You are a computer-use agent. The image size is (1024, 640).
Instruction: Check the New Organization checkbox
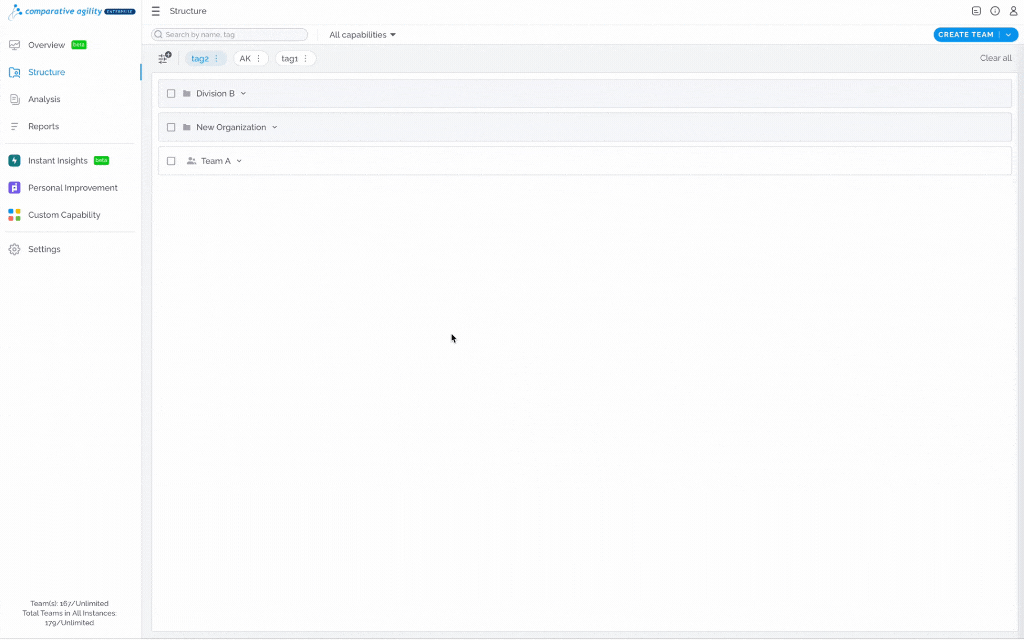pos(171,127)
